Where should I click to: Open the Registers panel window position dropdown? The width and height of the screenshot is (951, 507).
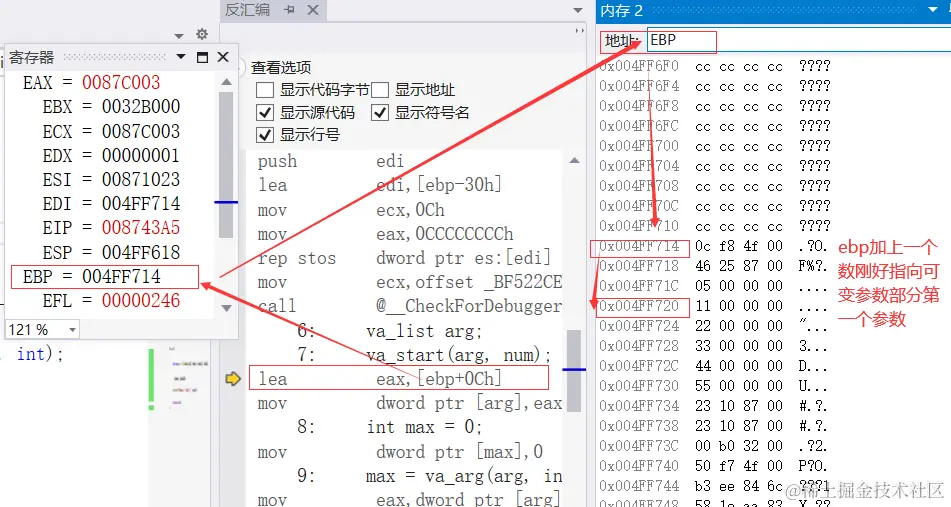[x=181, y=56]
